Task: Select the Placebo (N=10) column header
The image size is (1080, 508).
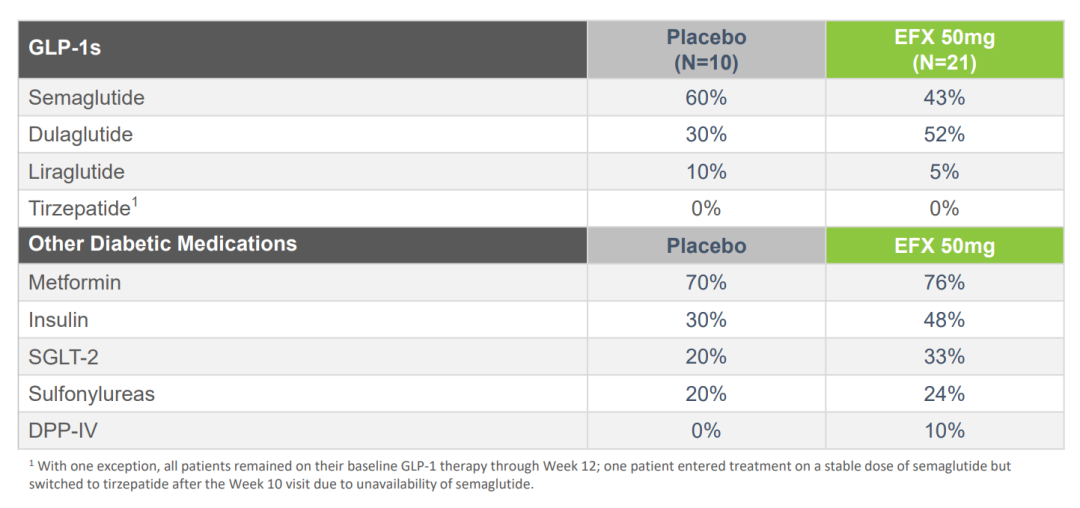Action: click(x=706, y=49)
